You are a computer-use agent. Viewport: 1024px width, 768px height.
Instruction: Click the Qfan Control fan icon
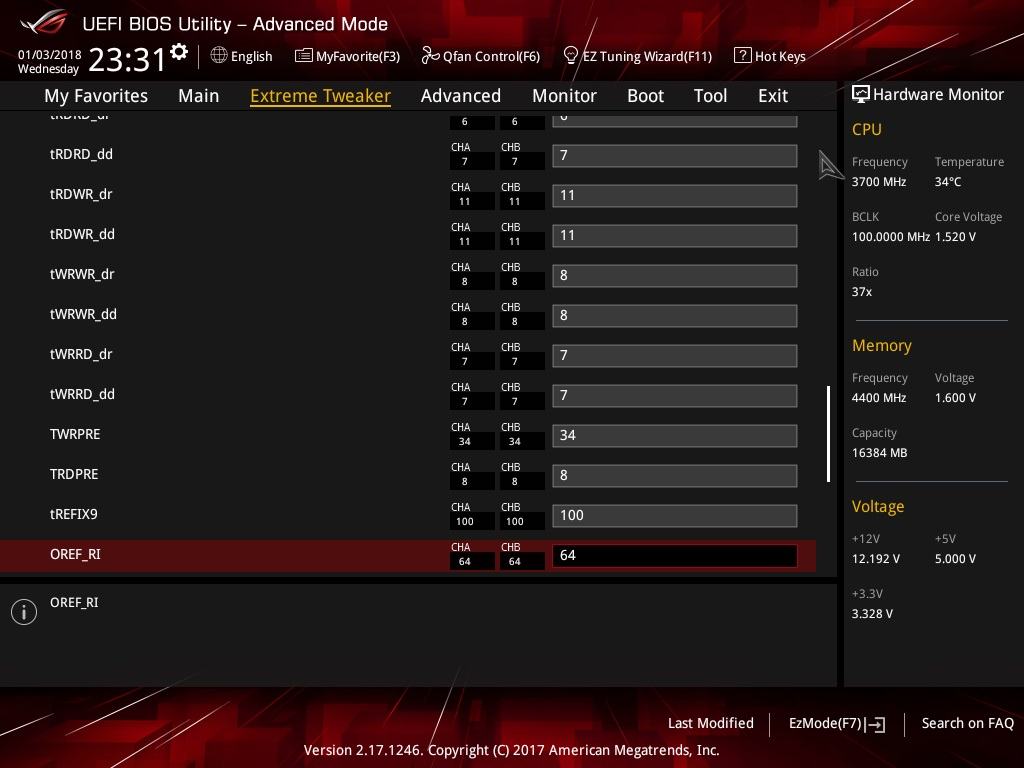click(430, 56)
